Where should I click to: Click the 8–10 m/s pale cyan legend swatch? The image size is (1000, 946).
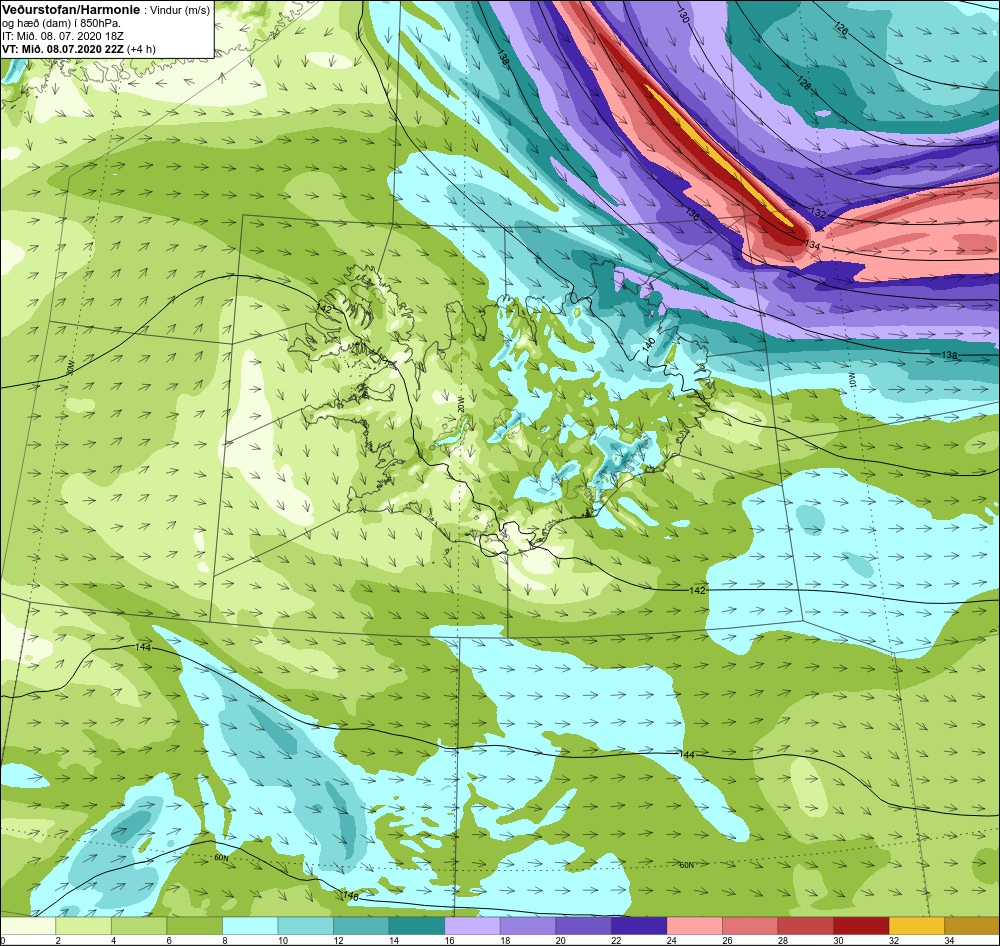click(250, 926)
